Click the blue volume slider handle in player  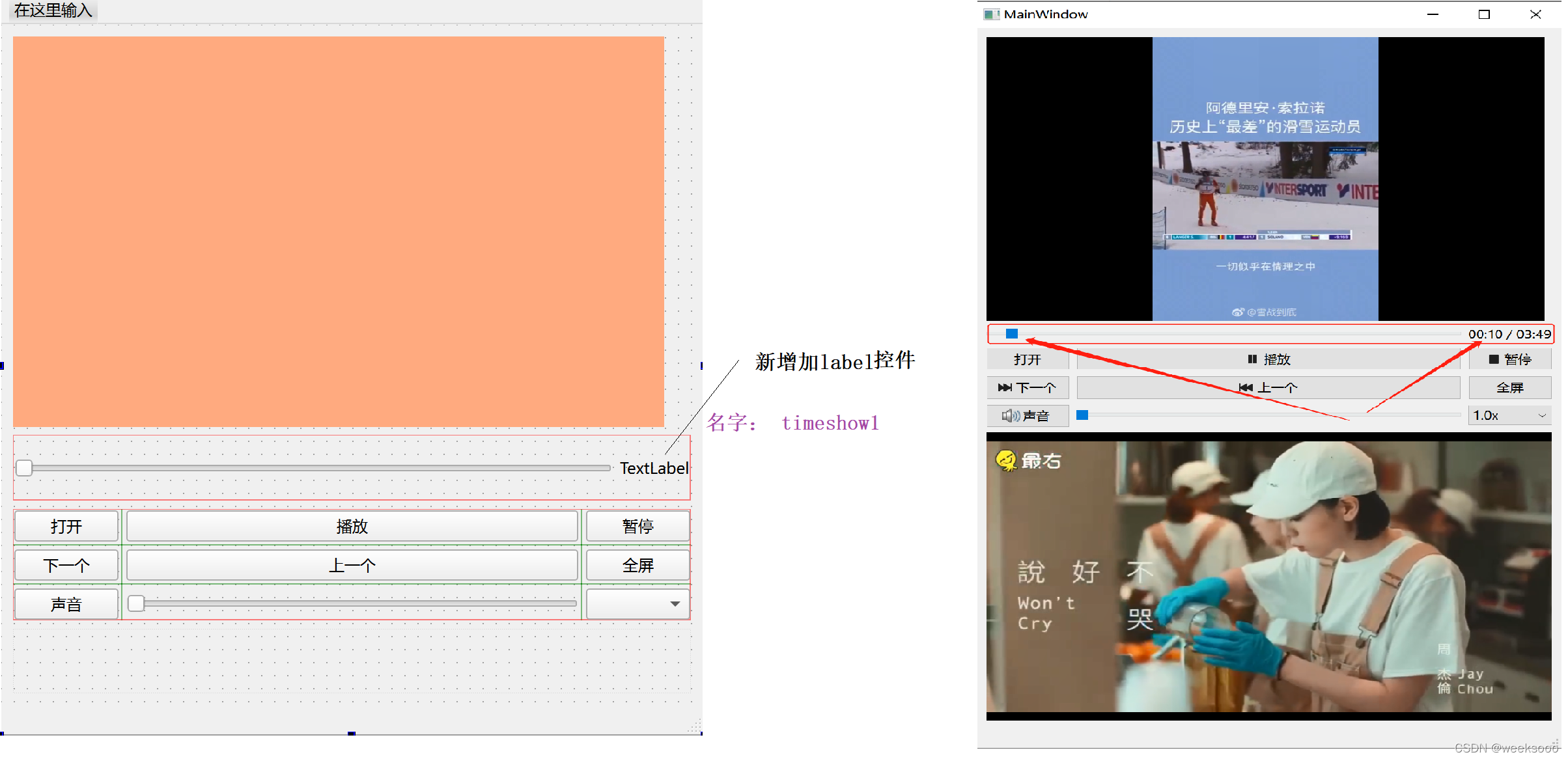[x=1082, y=415]
